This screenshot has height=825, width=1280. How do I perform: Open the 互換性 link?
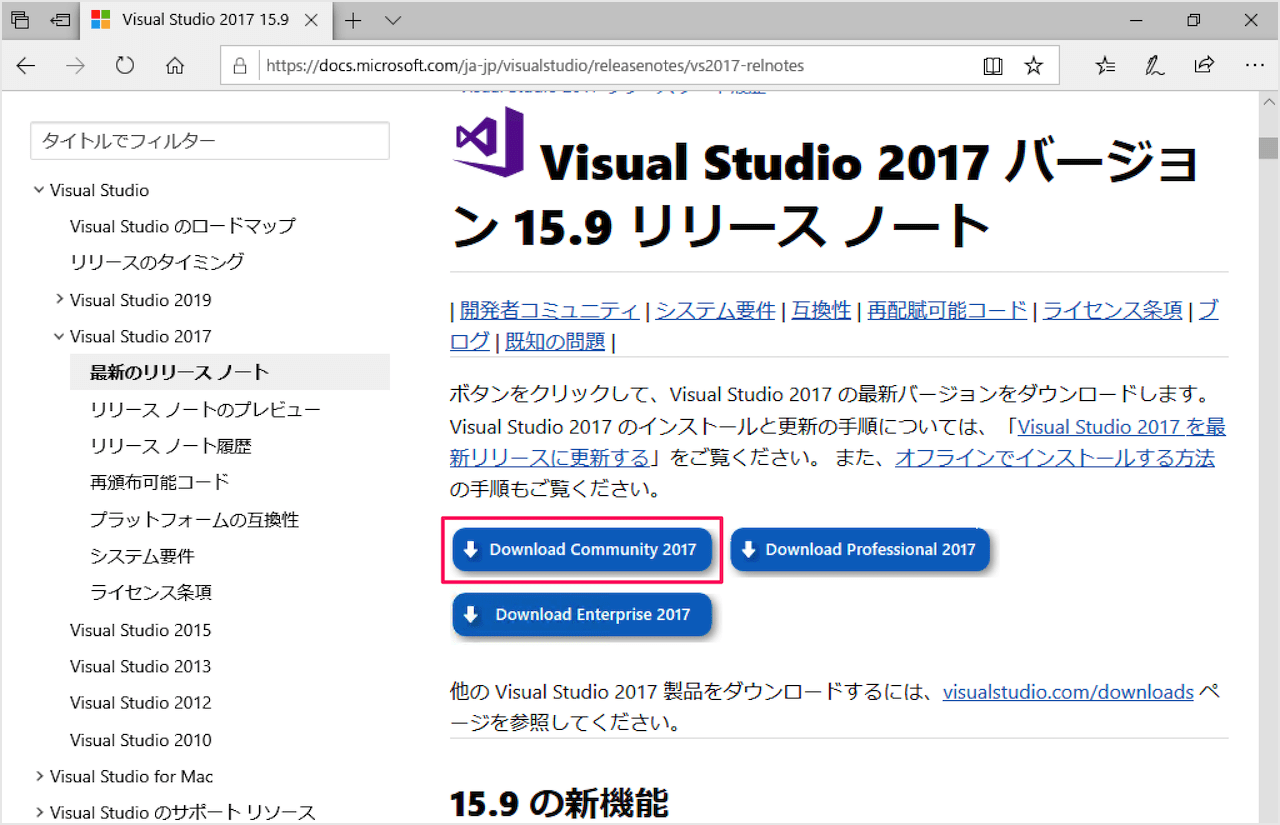coord(821,310)
